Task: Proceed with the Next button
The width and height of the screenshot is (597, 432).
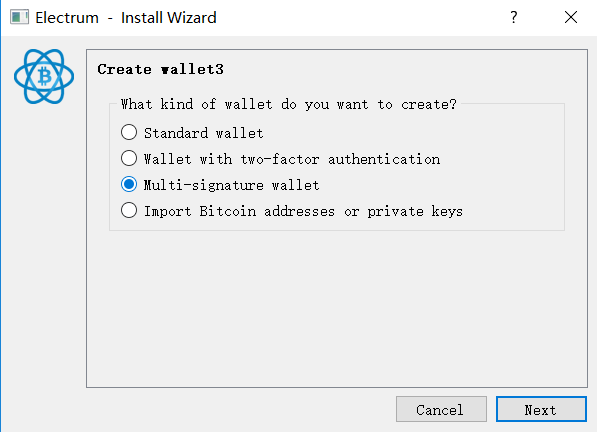Action: click(541, 409)
